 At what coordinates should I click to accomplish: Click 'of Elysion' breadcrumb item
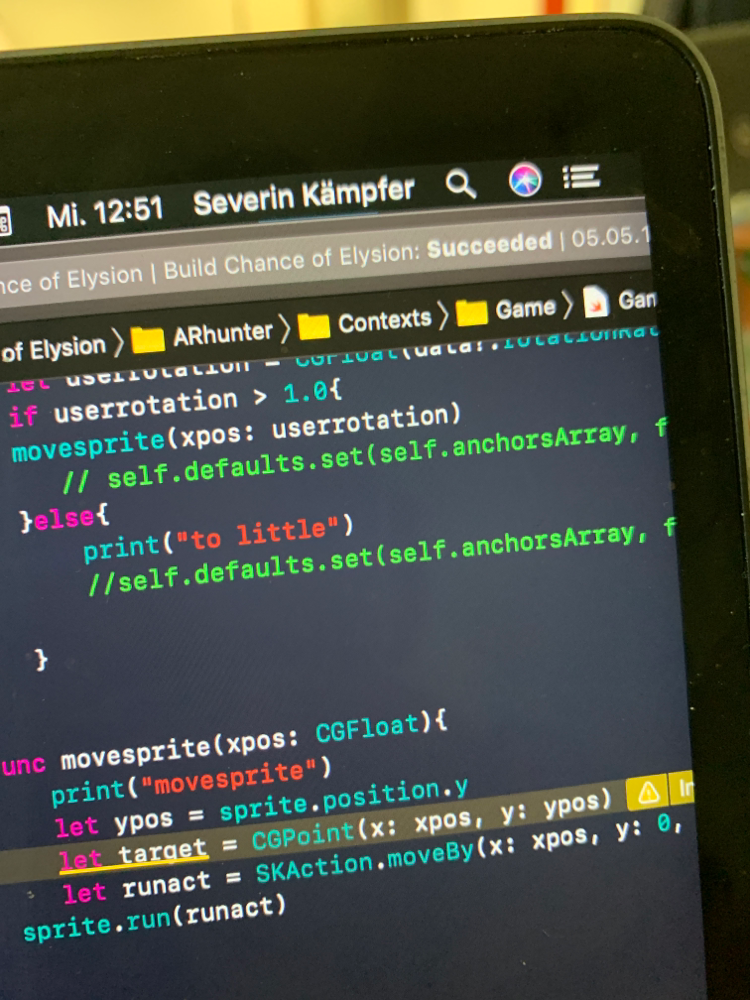click(54, 349)
